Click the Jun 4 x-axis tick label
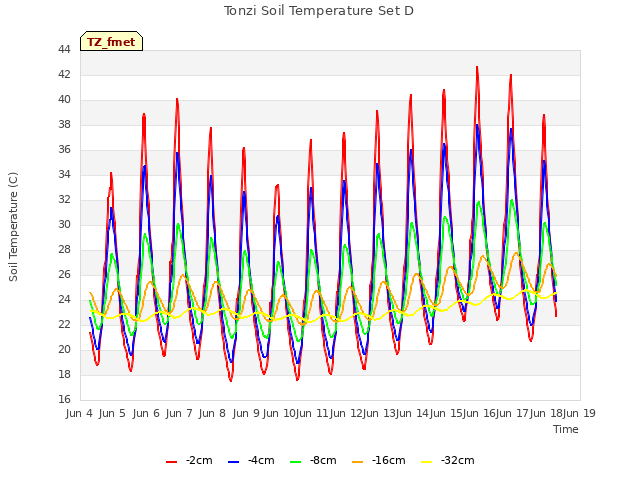Image resolution: width=640 pixels, height=480 pixels. pos(79,413)
